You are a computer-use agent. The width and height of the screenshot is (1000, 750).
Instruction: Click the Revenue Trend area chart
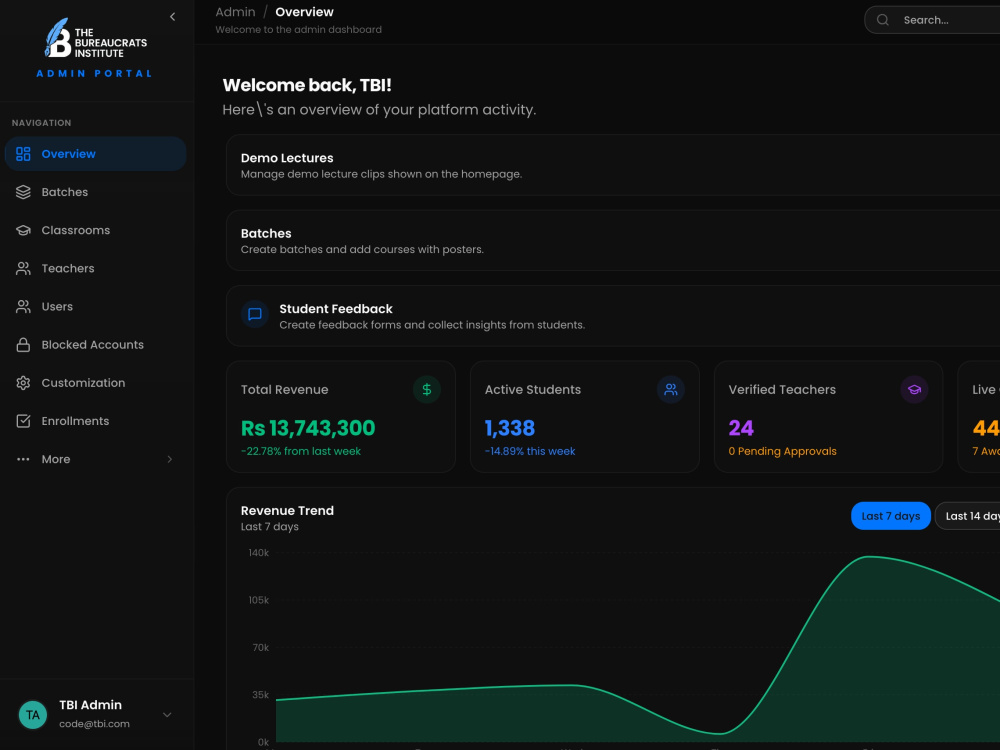[x=638, y=649]
